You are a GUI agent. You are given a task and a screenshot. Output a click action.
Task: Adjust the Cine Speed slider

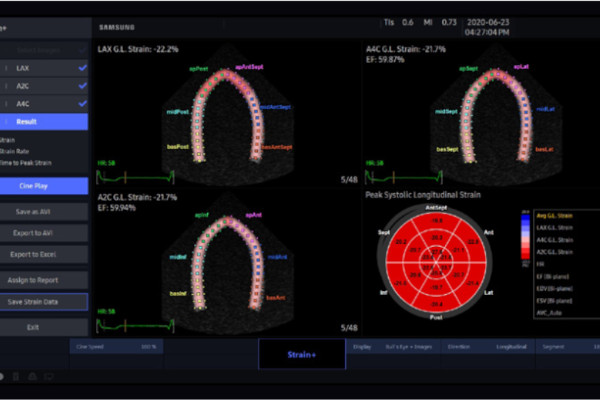120,349
